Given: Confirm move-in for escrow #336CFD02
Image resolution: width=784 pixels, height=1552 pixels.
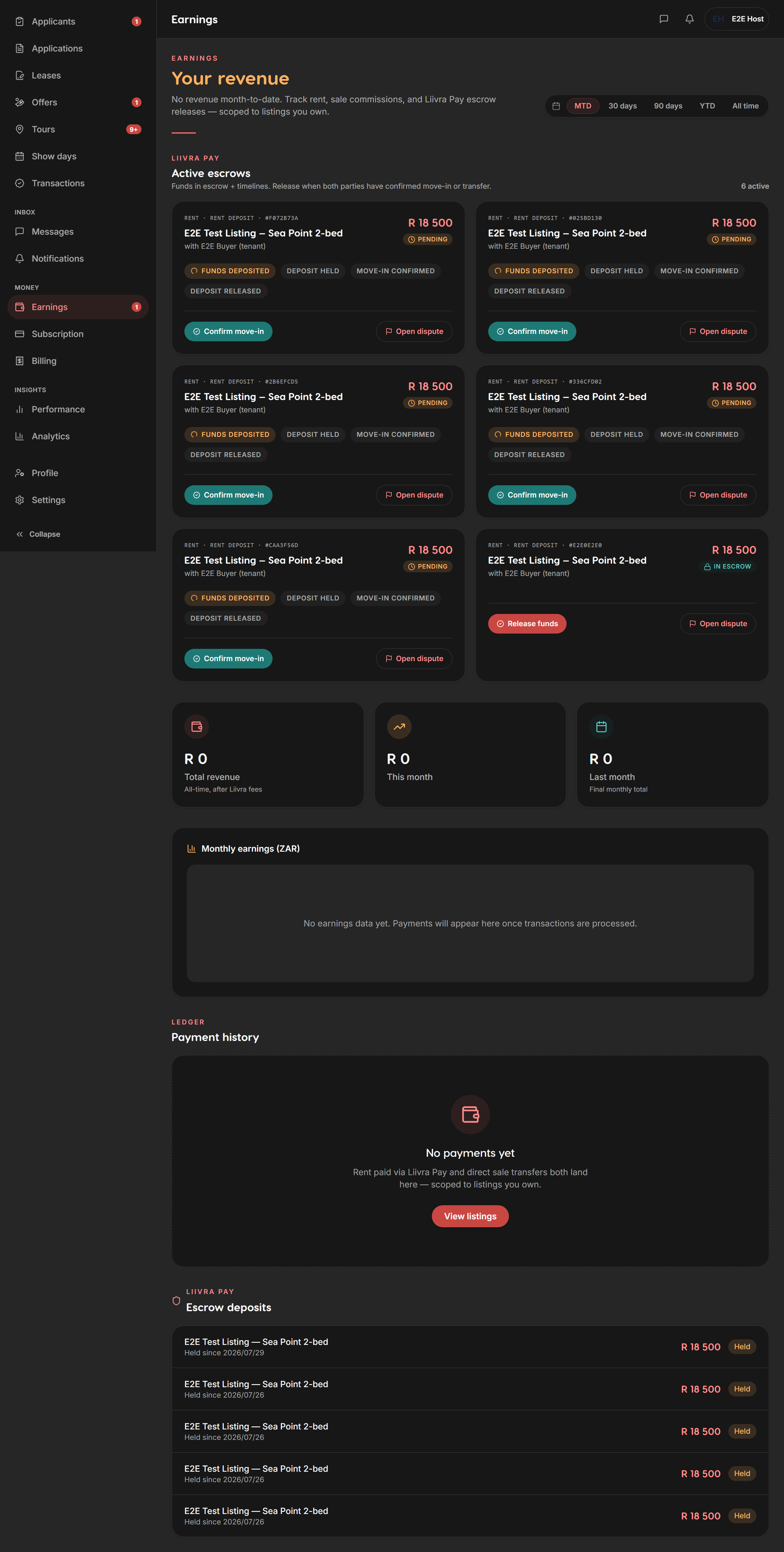Looking at the screenshot, I should coord(532,495).
